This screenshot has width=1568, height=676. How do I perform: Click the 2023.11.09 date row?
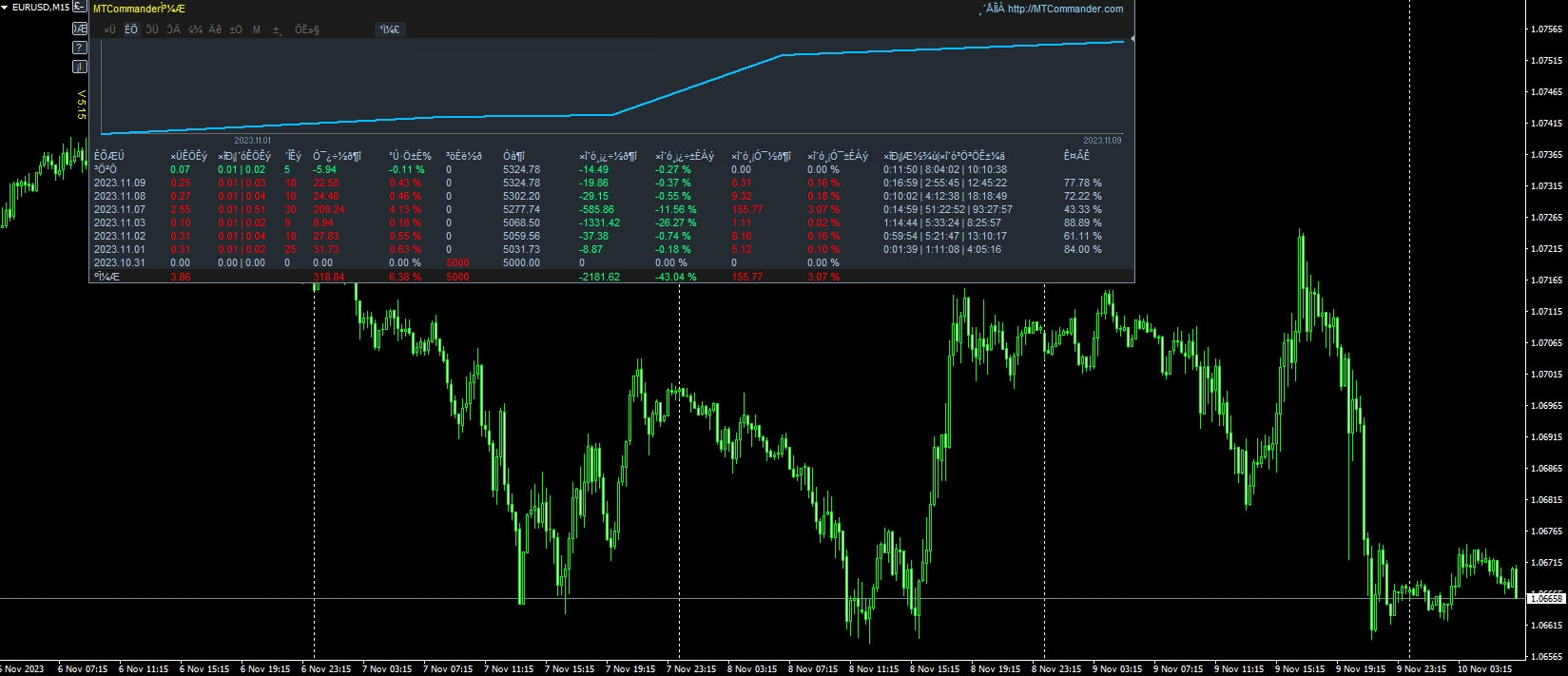pos(120,183)
